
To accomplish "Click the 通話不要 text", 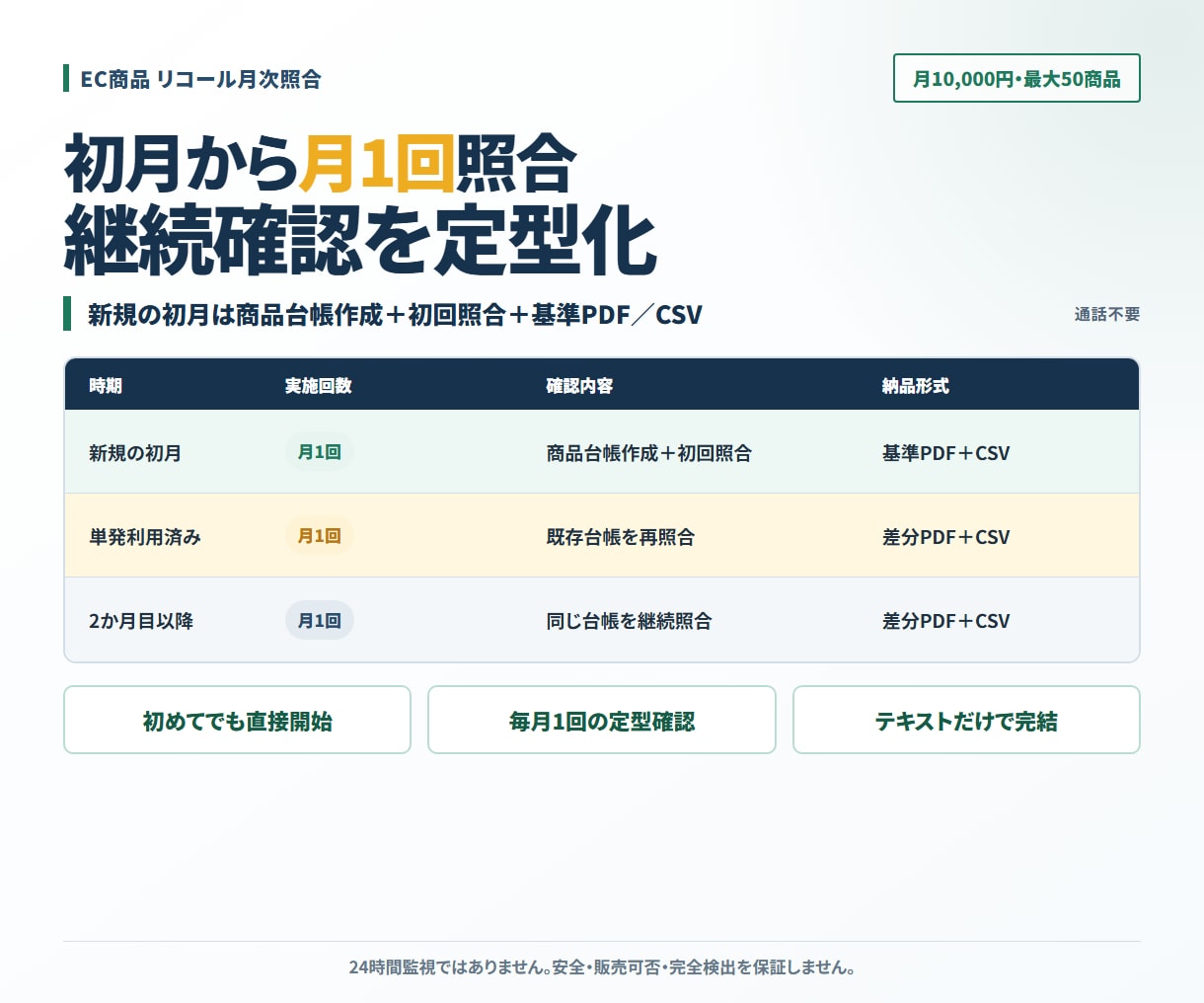I will [x=1107, y=314].
